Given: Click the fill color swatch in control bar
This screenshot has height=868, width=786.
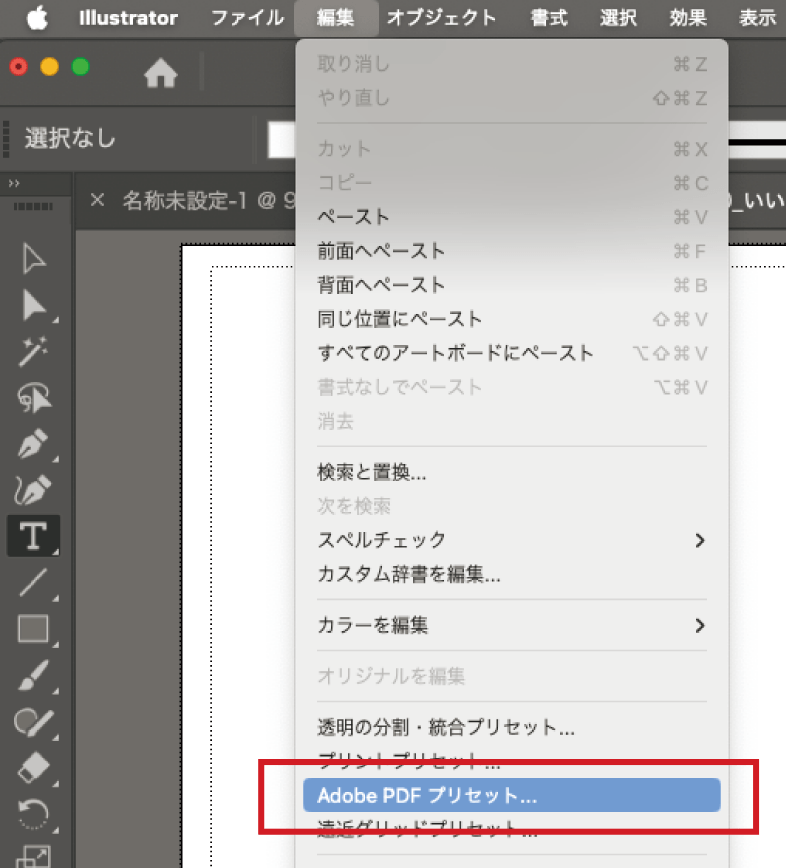Looking at the screenshot, I should pyautogui.click(x=282, y=140).
